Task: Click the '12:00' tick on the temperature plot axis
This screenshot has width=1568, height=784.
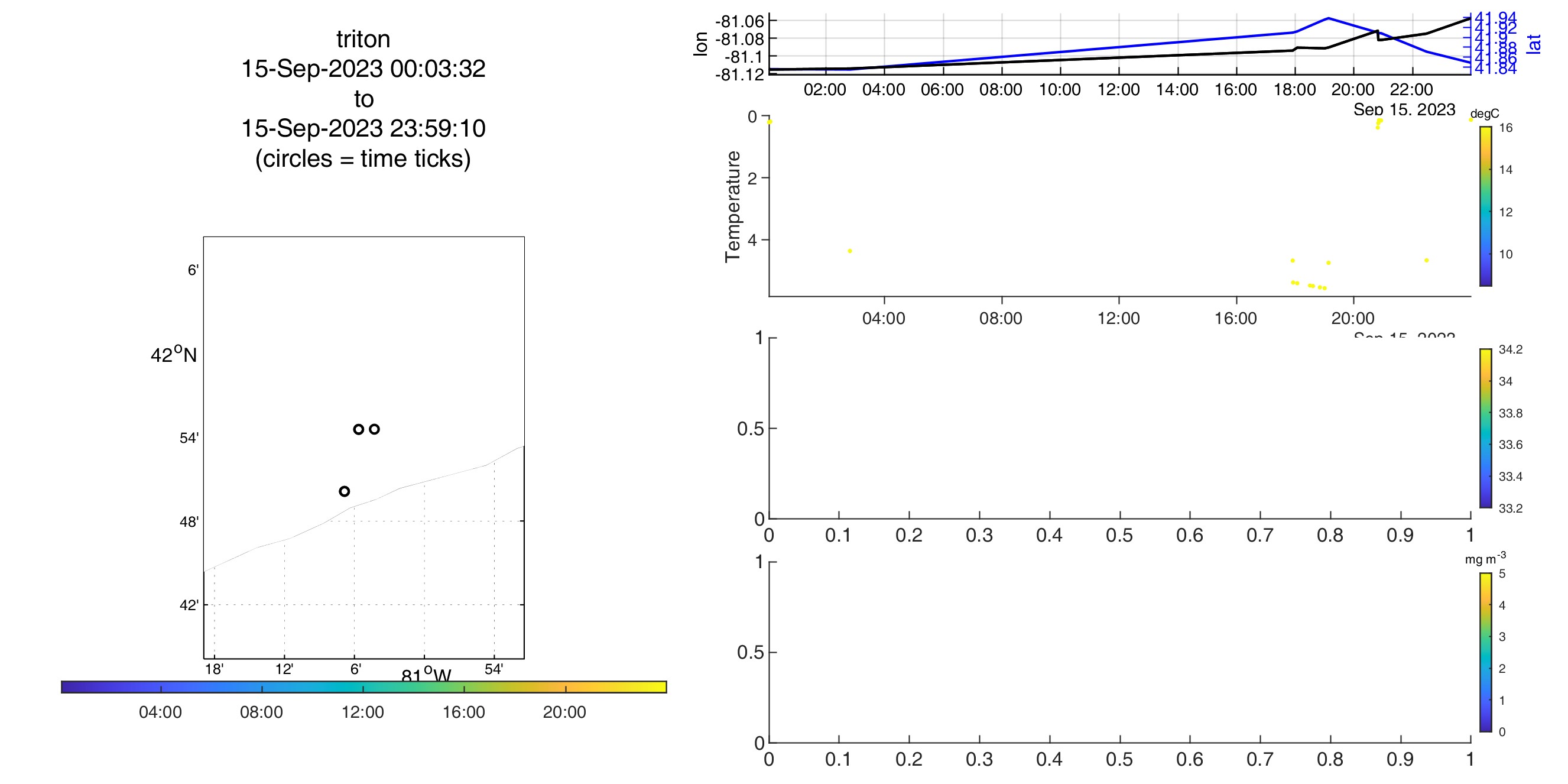Action: (1119, 318)
